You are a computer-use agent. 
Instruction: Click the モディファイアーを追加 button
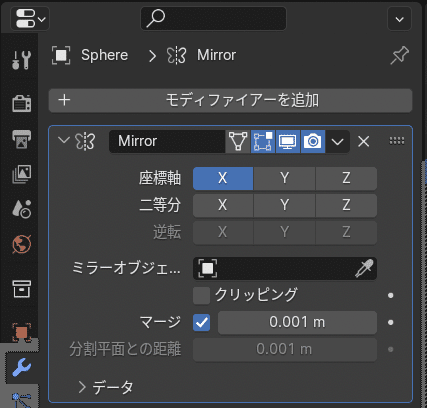coord(230,100)
